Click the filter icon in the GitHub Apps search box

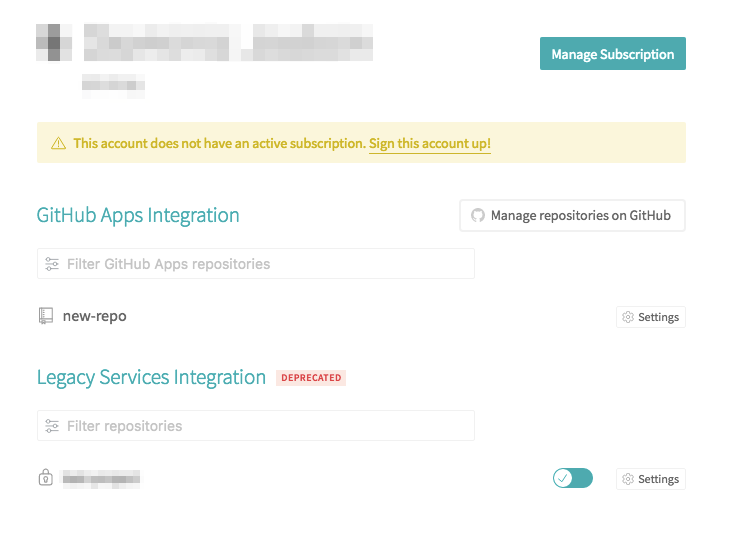click(52, 264)
